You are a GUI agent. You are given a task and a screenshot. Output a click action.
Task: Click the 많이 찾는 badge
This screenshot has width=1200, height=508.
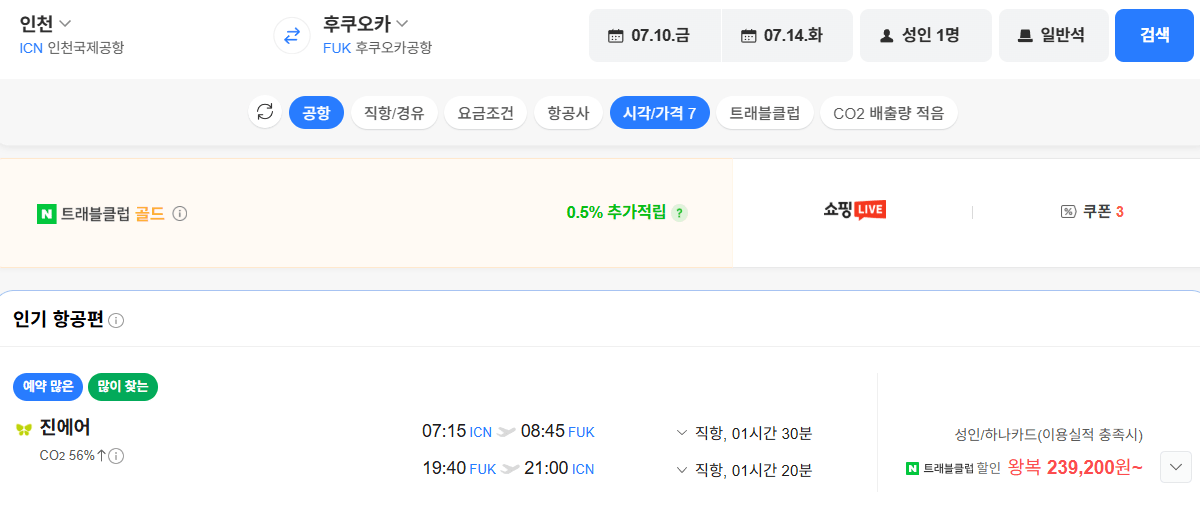[123, 386]
